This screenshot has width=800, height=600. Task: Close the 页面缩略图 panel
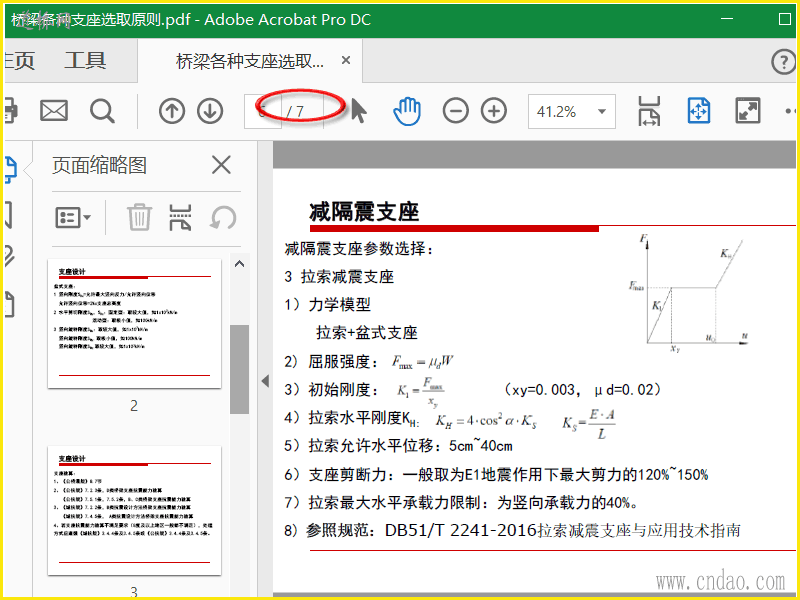221,165
